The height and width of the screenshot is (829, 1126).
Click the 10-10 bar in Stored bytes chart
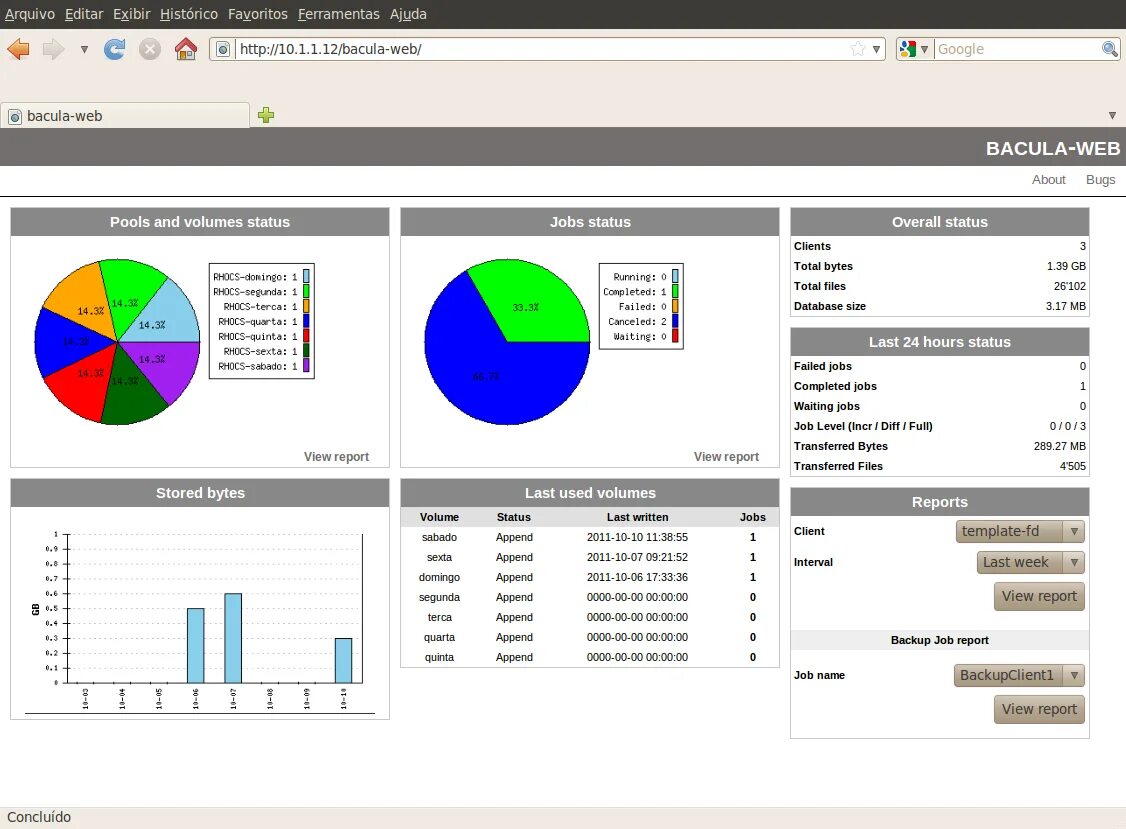coord(344,660)
